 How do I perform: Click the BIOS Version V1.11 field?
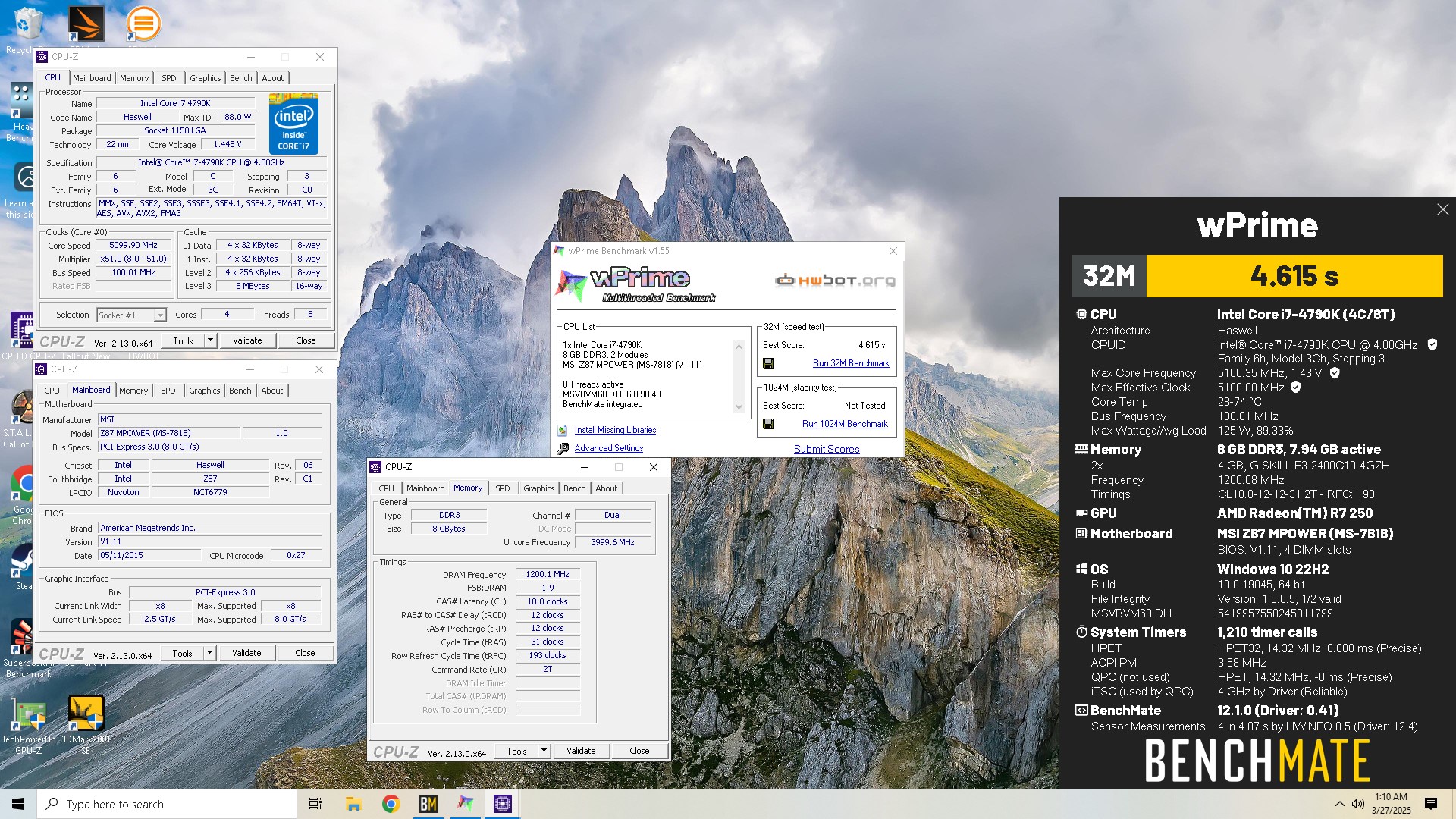(209, 542)
